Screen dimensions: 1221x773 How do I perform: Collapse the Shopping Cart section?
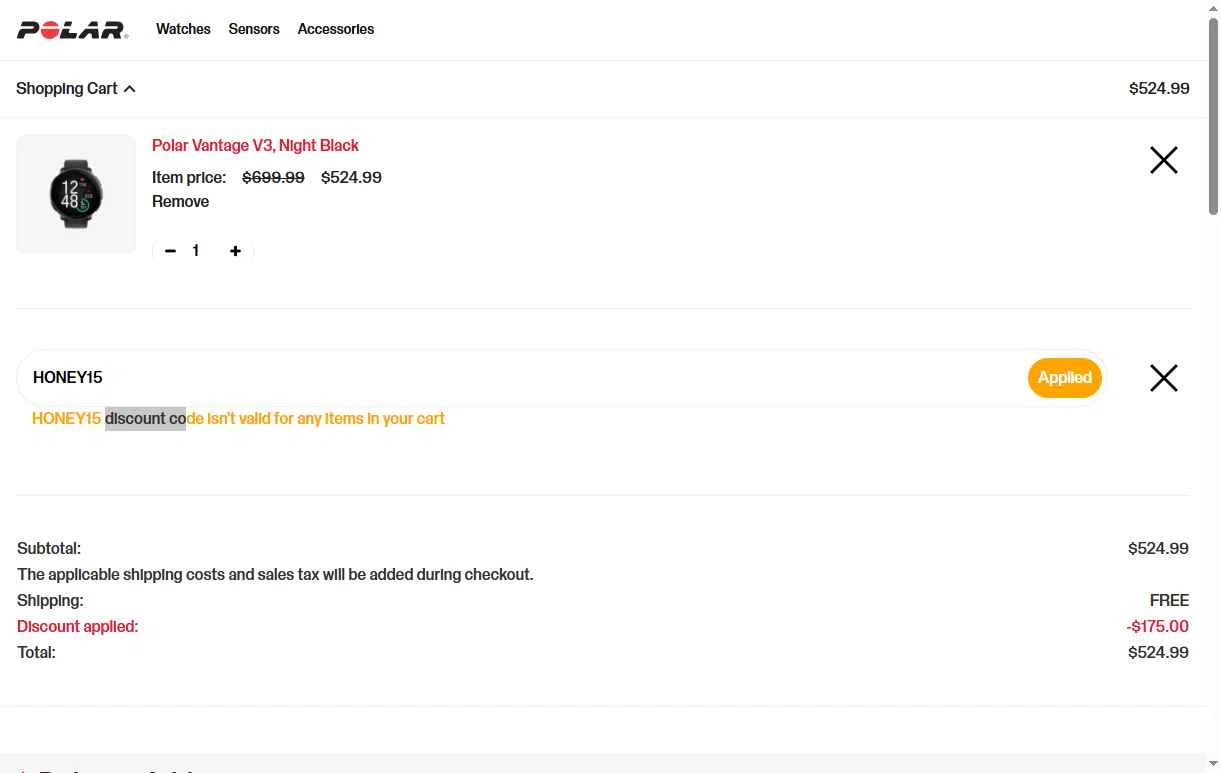[x=76, y=88]
